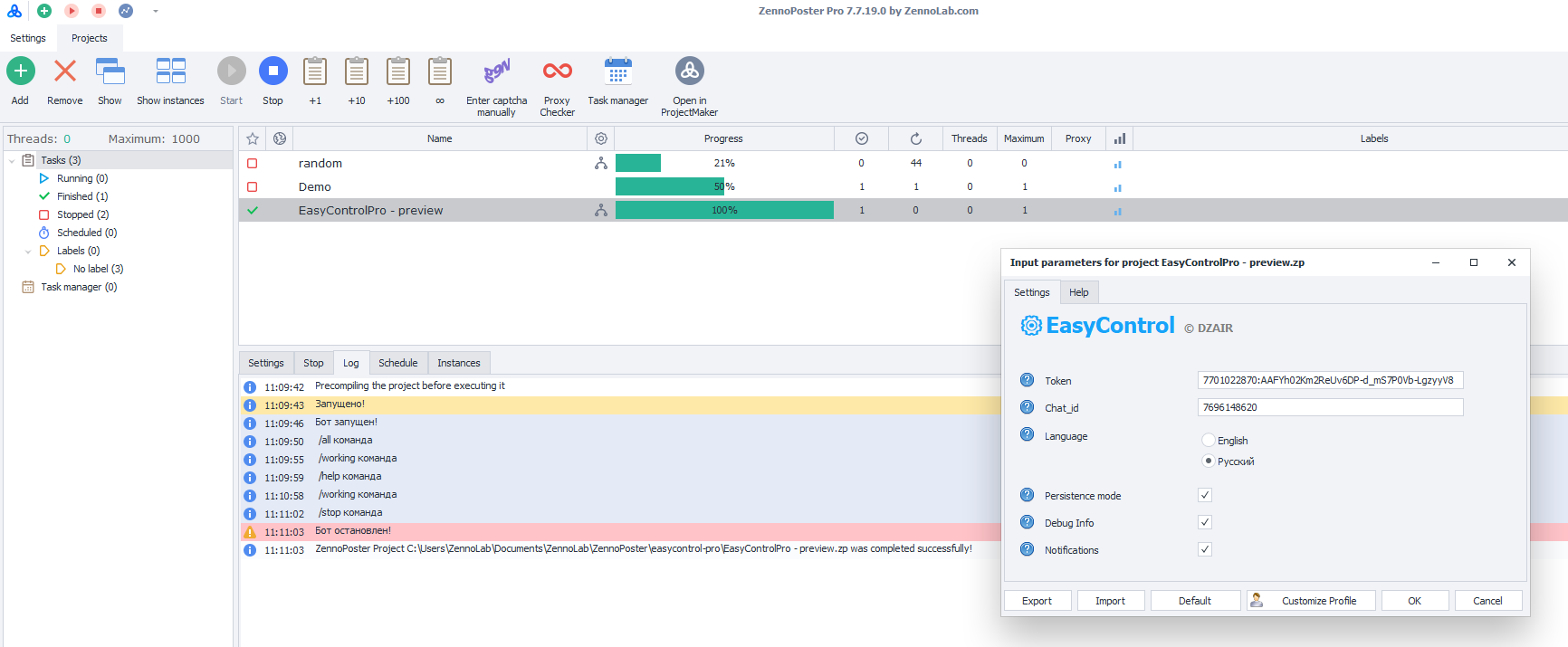Open the Schedule tab in bottom panel

click(x=398, y=363)
